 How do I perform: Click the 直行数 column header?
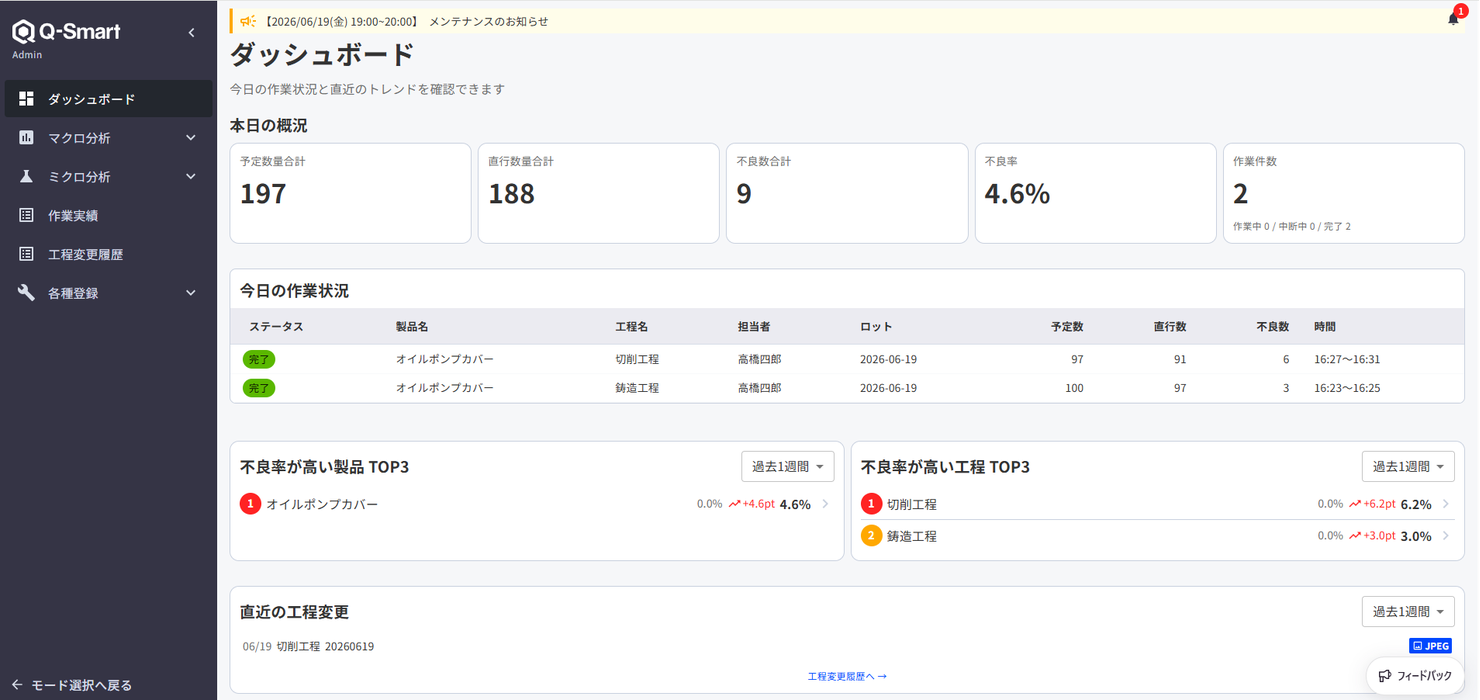click(x=1170, y=327)
